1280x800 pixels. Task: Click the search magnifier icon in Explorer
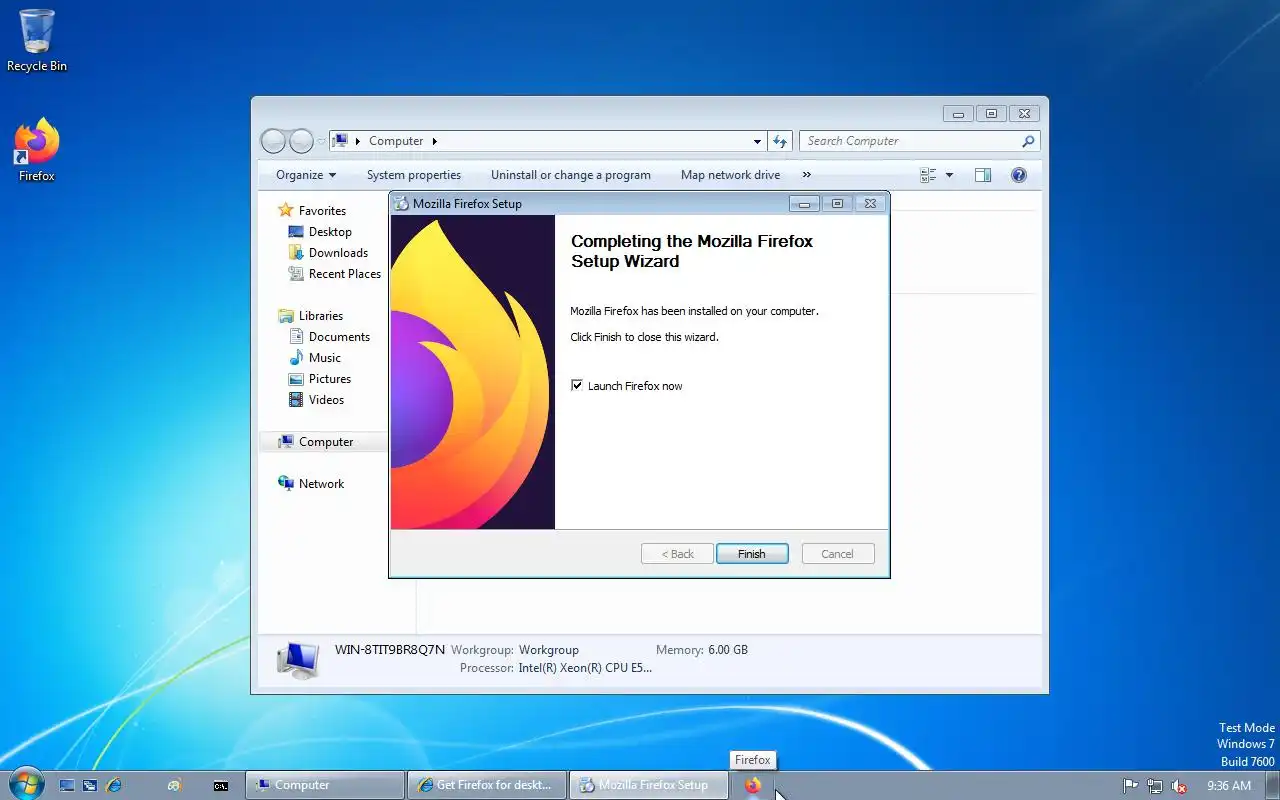pos(1028,141)
